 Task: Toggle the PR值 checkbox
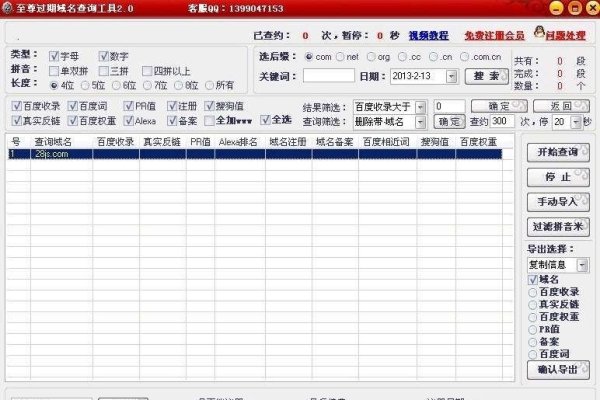pyautogui.click(x=129, y=106)
